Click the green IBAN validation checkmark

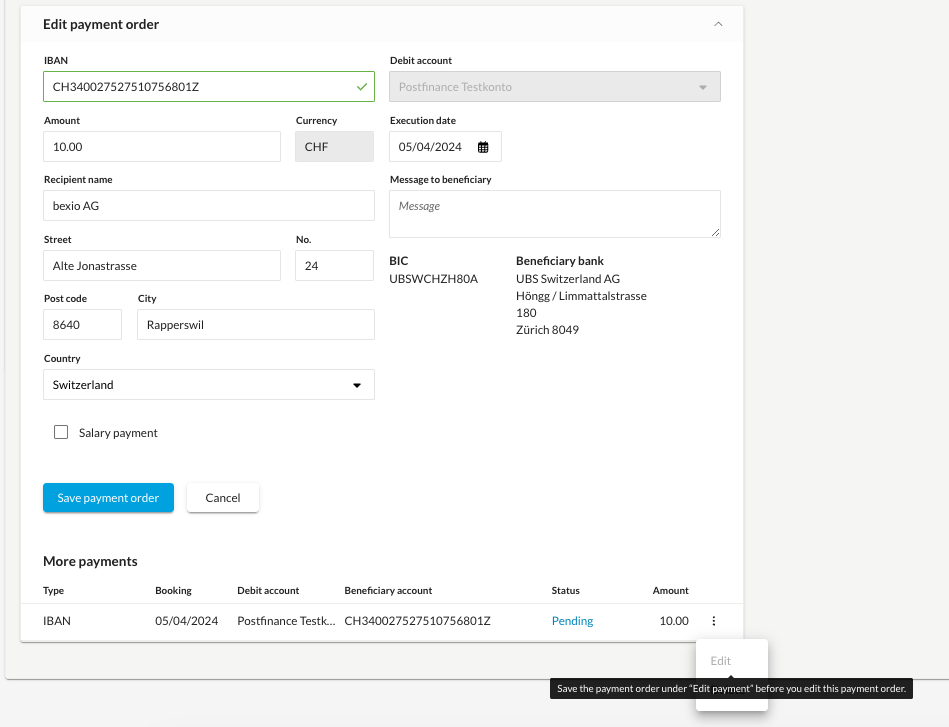point(362,87)
